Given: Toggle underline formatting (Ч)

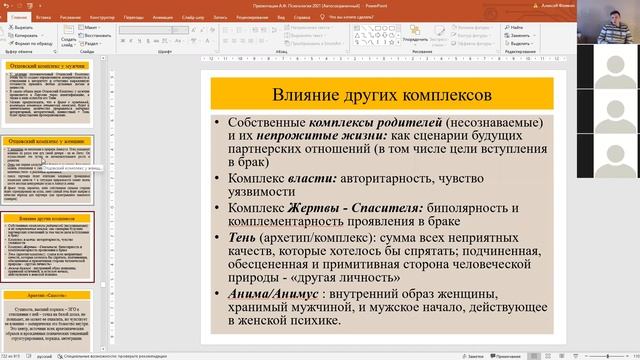Looking at the screenshot, I should pos(140,41).
